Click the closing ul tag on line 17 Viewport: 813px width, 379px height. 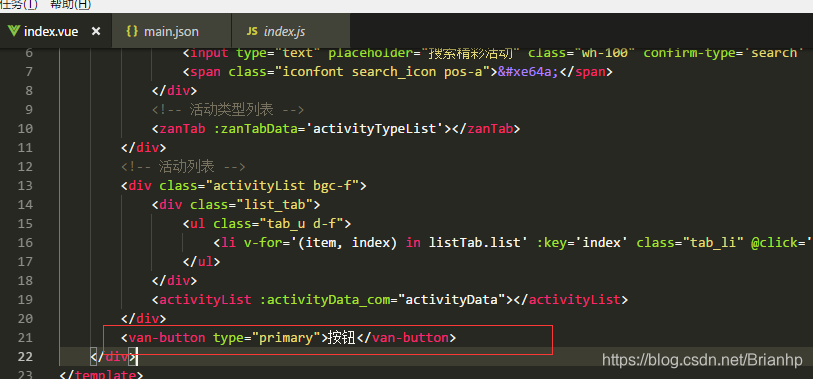click(x=202, y=262)
